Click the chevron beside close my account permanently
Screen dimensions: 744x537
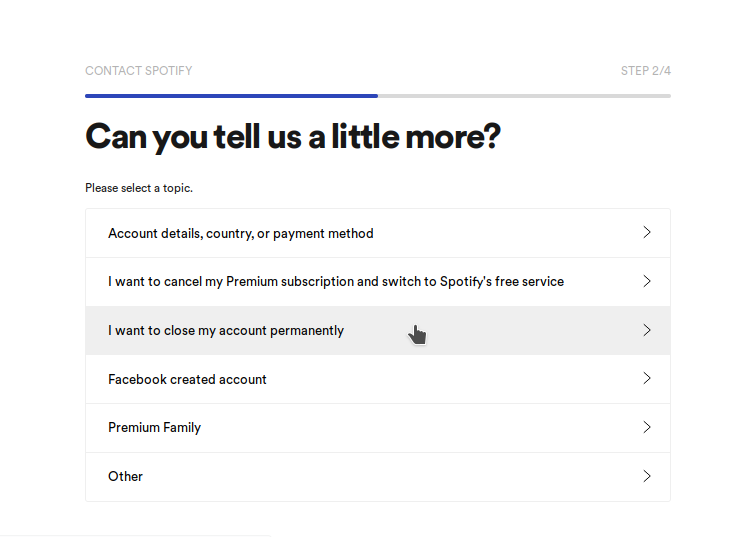[647, 330]
